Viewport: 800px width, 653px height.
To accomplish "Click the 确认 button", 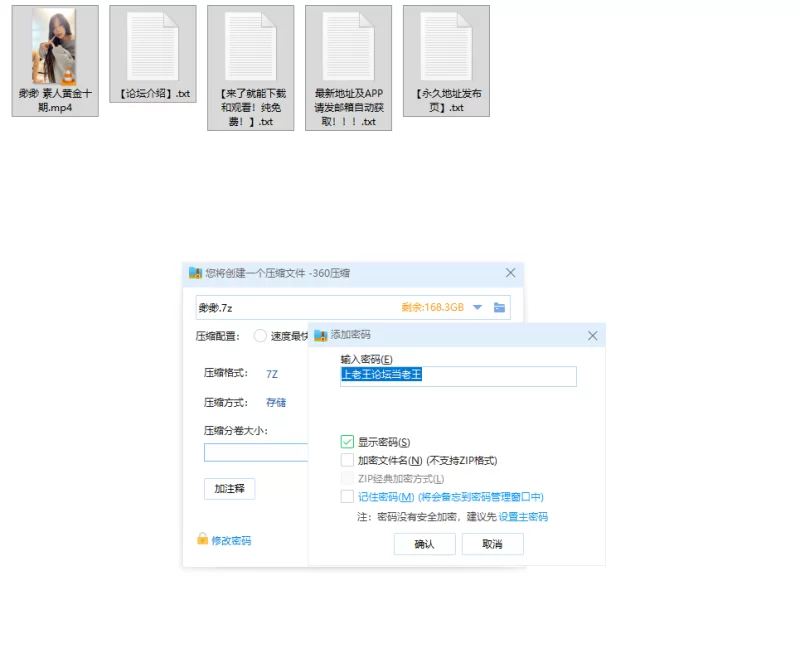I will [x=424, y=544].
